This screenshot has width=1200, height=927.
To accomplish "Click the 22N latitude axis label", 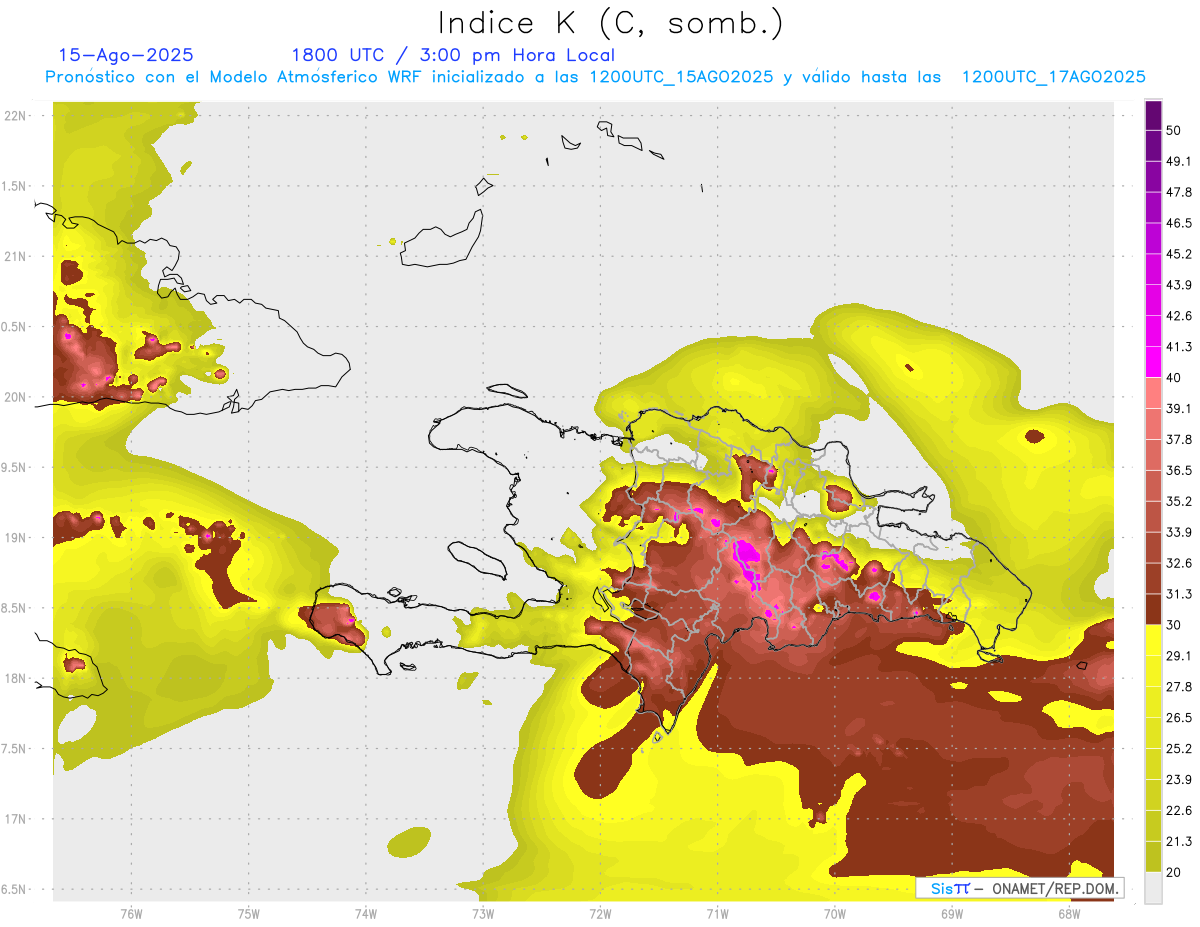I will click(x=15, y=115).
